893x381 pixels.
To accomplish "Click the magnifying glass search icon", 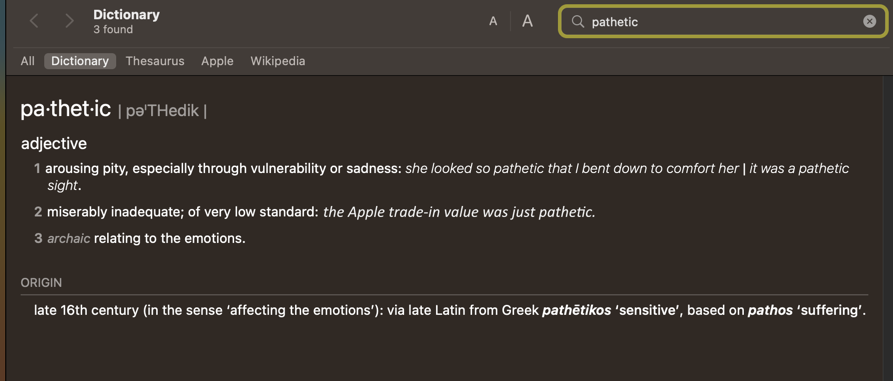I will pyautogui.click(x=577, y=22).
